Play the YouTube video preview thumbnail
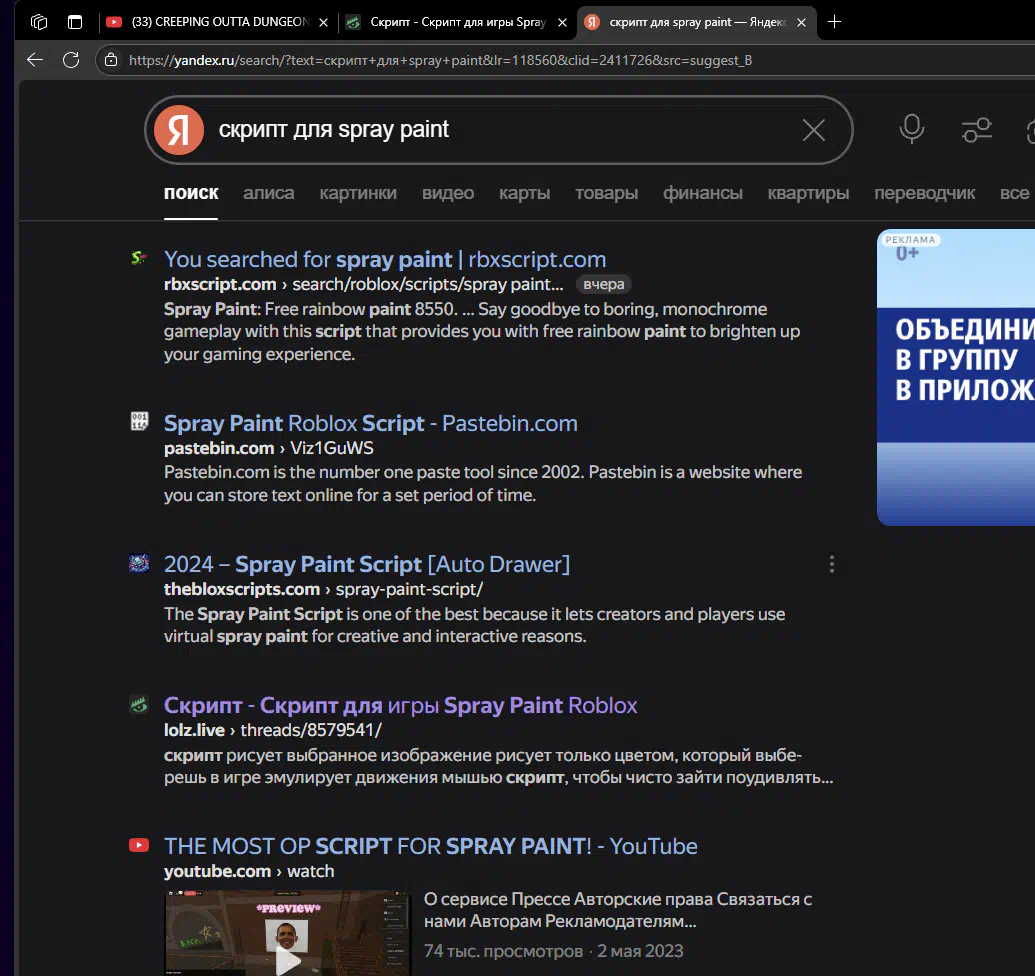 pyautogui.click(x=287, y=932)
